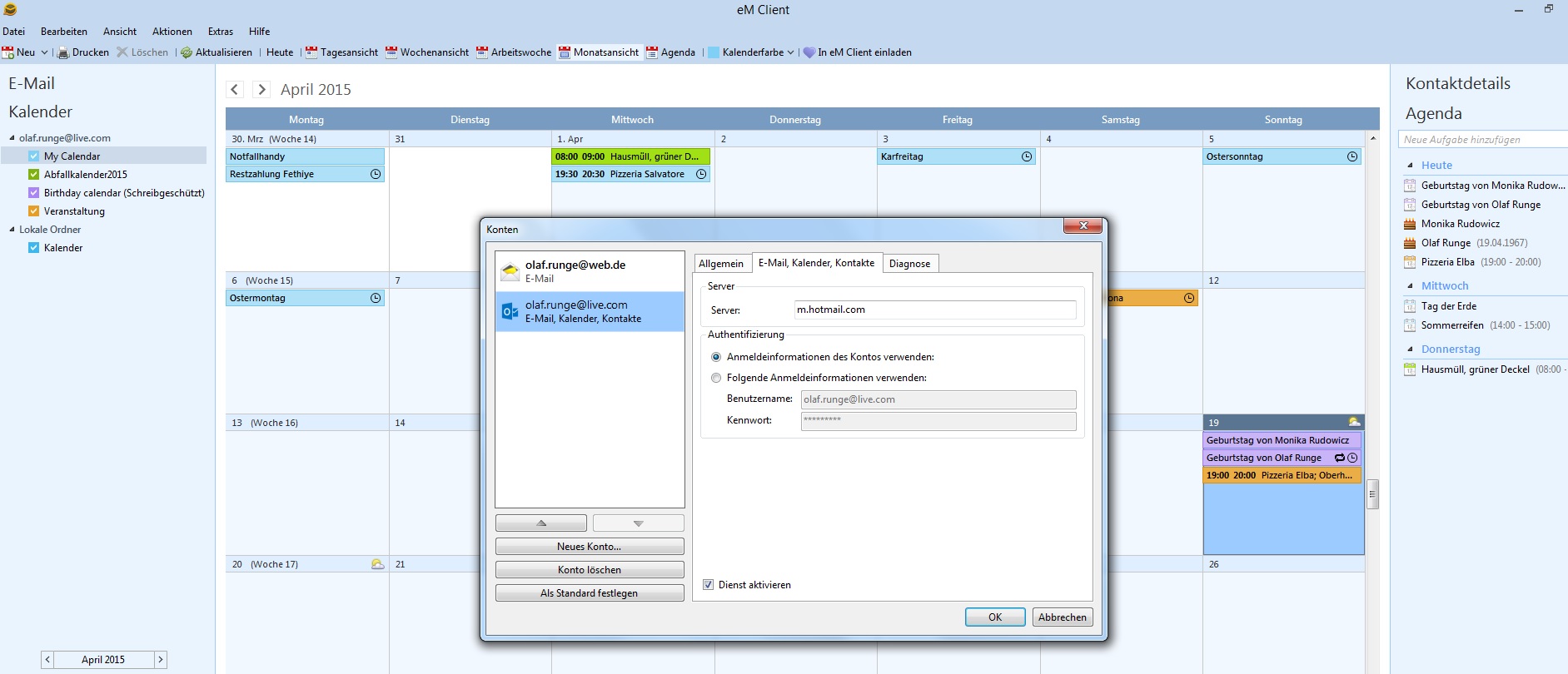
Task: Click Als Standard festlegen button
Action: tap(590, 593)
